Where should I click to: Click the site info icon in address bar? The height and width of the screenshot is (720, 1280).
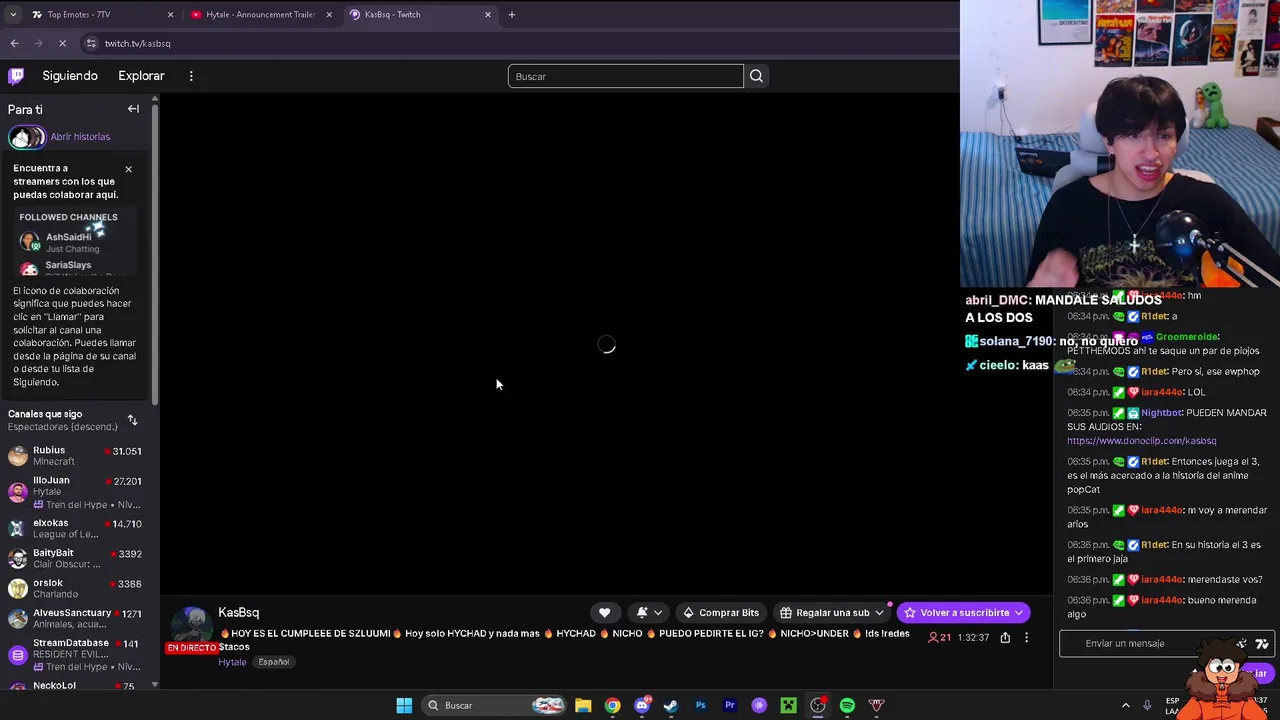pyautogui.click(x=91, y=43)
